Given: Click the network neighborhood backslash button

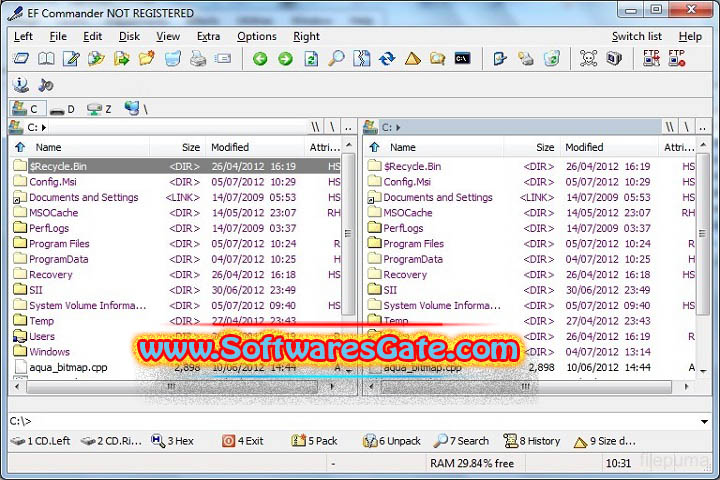Looking at the screenshot, I should 136,109.
